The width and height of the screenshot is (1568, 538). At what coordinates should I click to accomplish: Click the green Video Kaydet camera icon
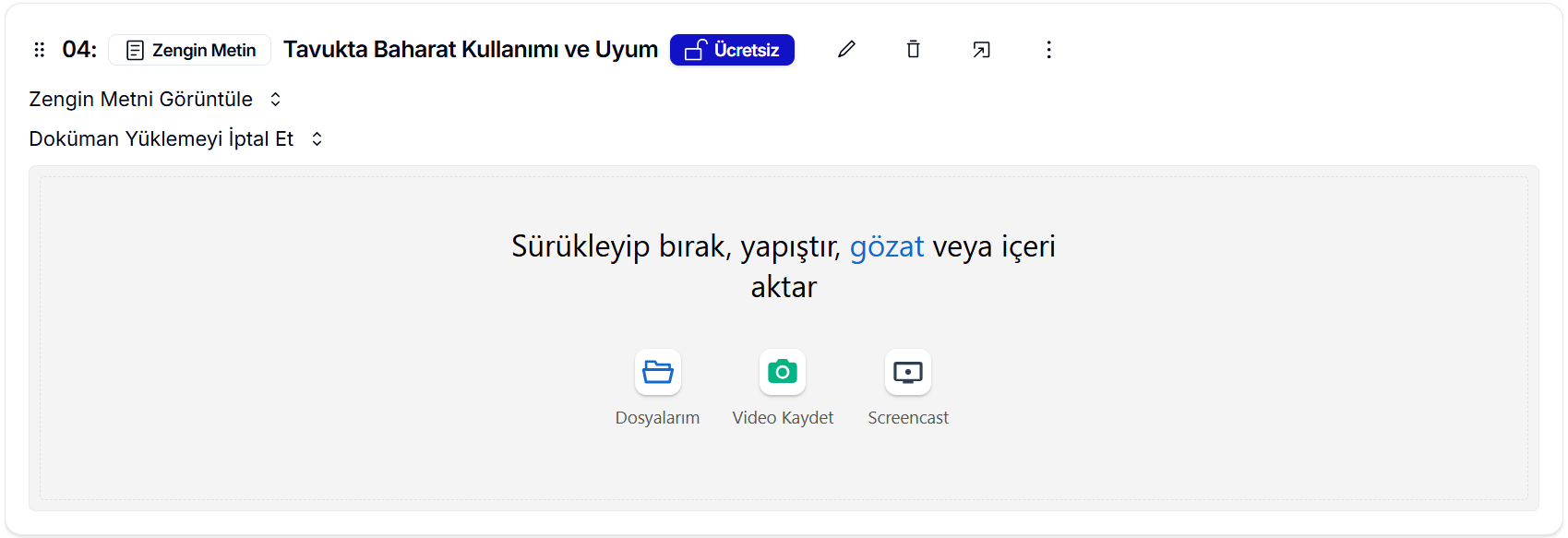783,372
